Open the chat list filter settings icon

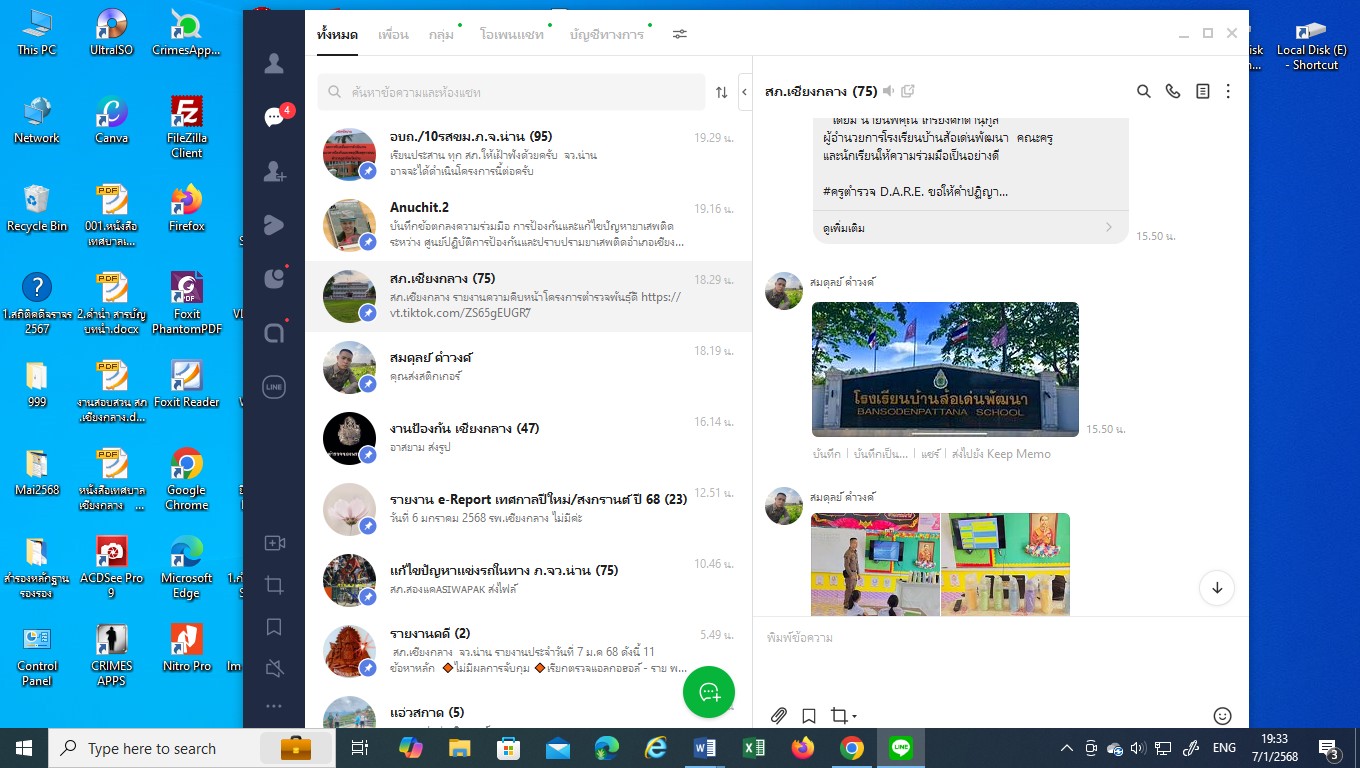pos(680,34)
